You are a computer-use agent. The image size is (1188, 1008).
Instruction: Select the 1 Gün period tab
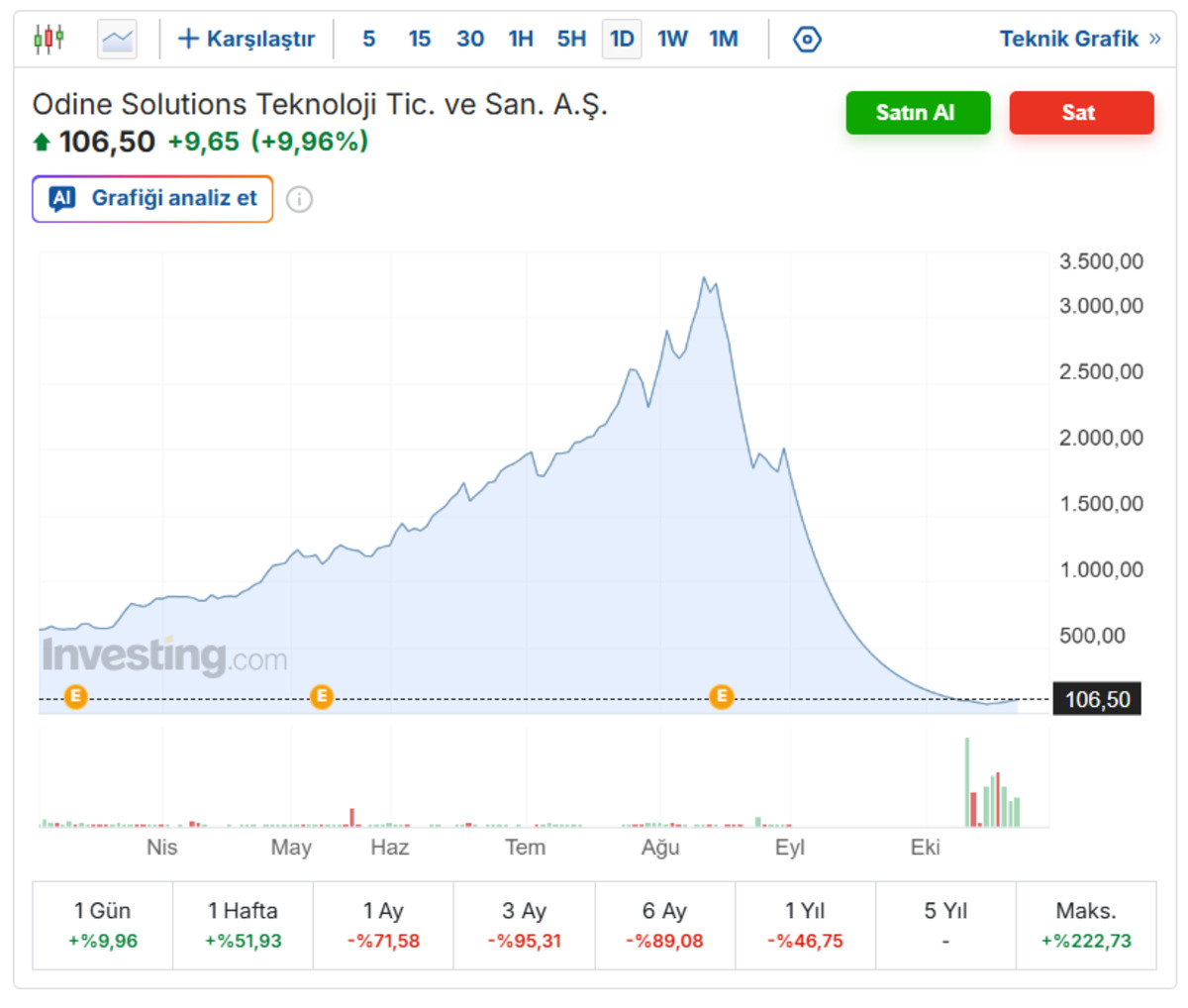click(x=103, y=925)
